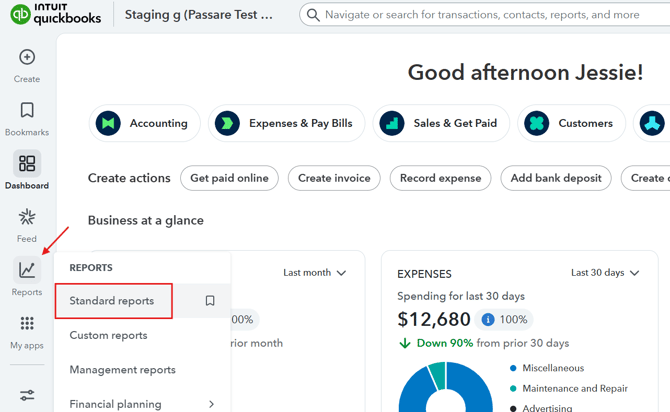Expand the Financial planning submenu
This screenshot has height=412, width=670.
click(211, 404)
